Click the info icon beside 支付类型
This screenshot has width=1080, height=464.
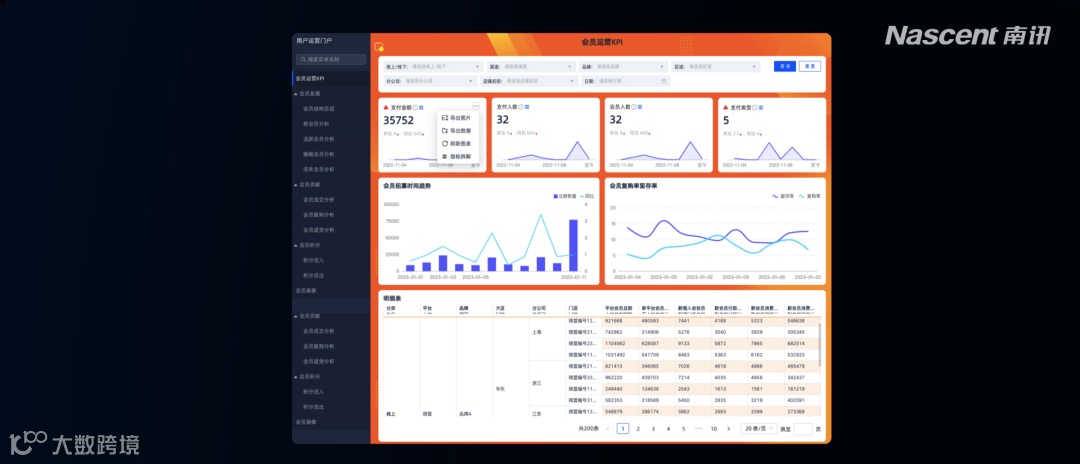756,107
